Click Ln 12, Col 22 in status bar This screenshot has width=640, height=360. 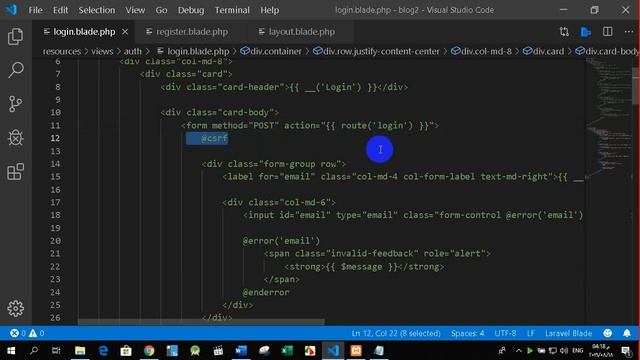(x=396, y=333)
